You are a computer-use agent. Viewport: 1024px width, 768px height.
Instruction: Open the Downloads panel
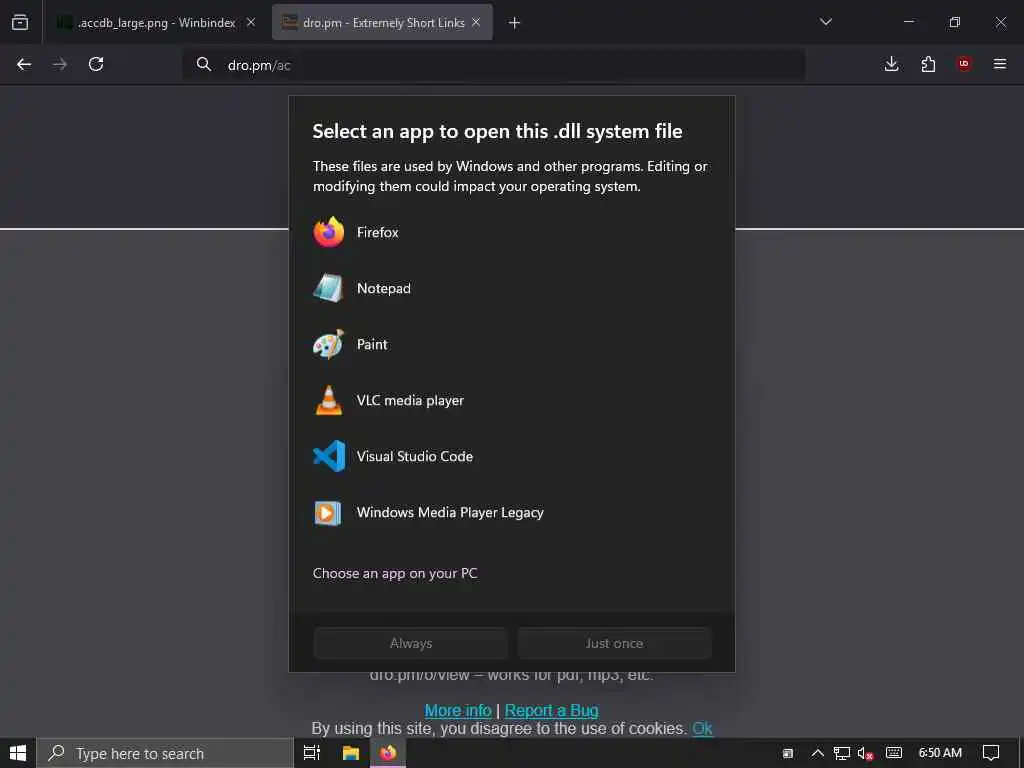coord(891,64)
